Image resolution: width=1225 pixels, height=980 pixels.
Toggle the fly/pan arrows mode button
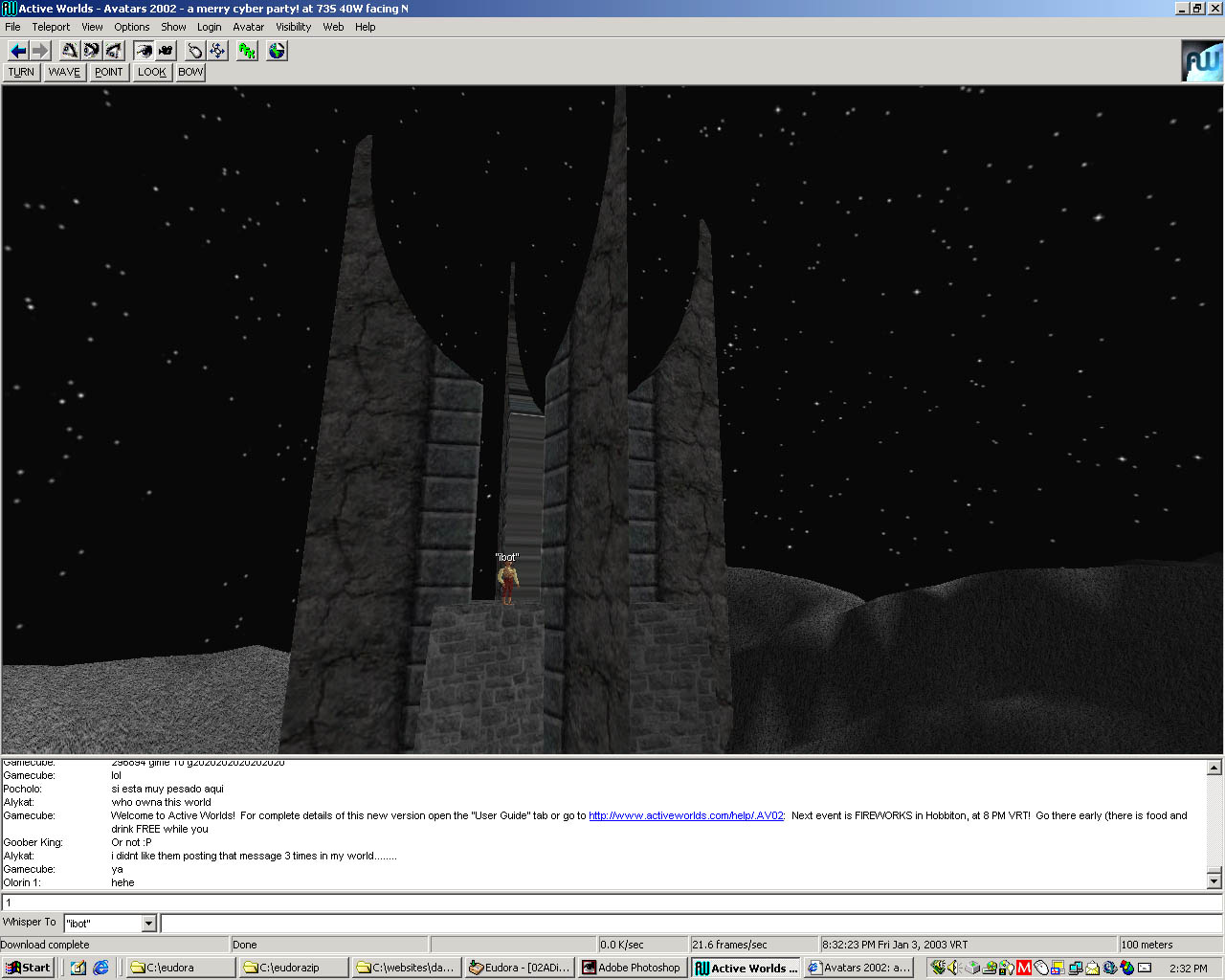coord(217,51)
